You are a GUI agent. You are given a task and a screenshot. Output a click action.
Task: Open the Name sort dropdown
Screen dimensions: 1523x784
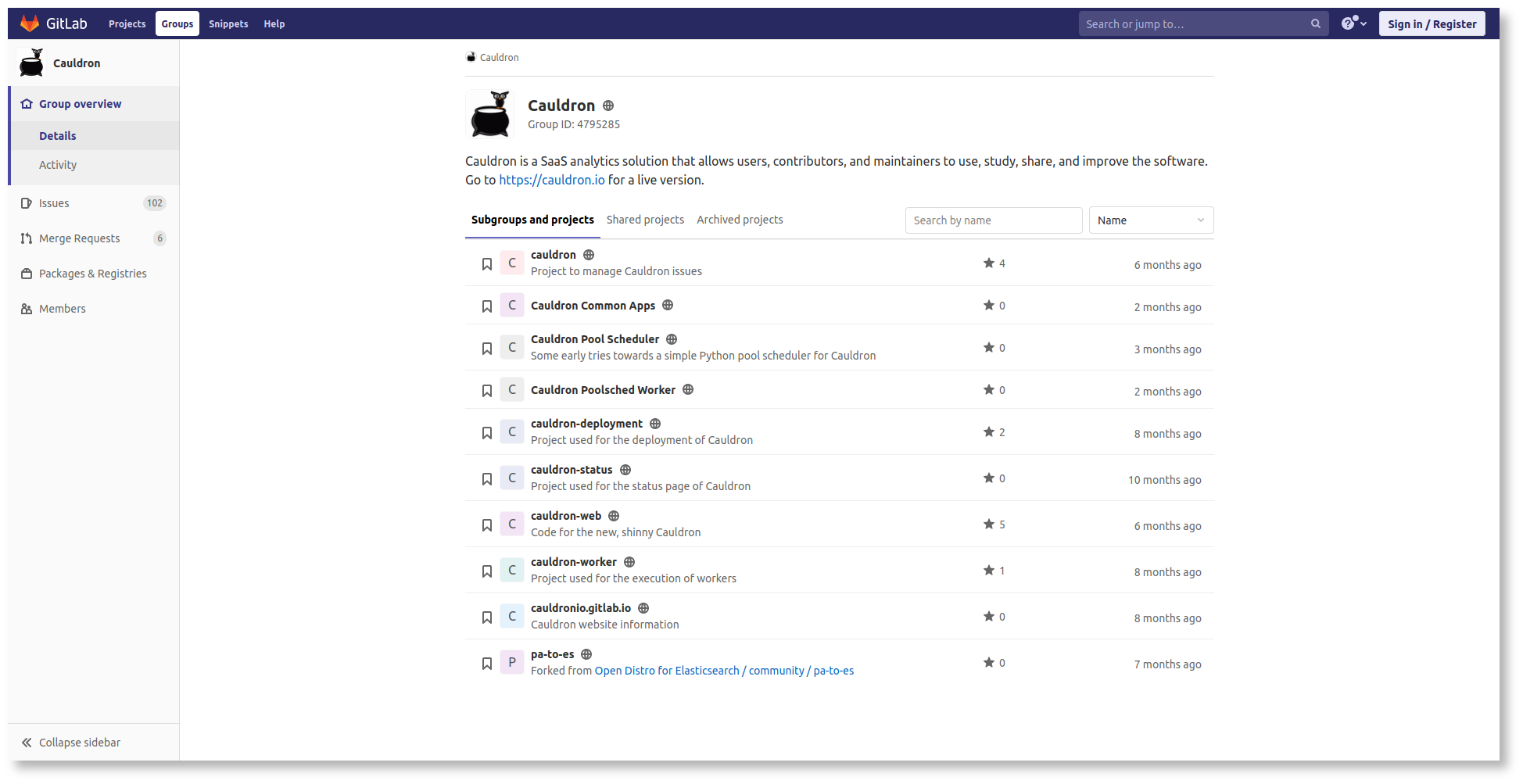pyautogui.click(x=1151, y=220)
